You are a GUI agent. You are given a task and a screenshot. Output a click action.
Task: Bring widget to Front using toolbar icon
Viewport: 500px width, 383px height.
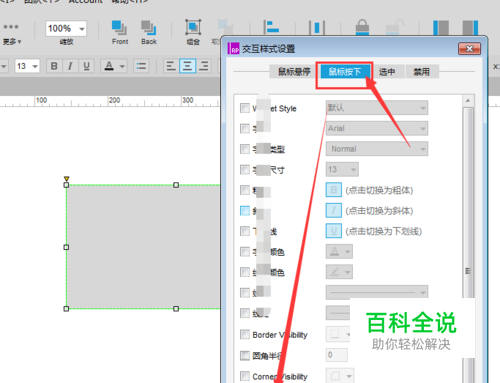point(120,32)
